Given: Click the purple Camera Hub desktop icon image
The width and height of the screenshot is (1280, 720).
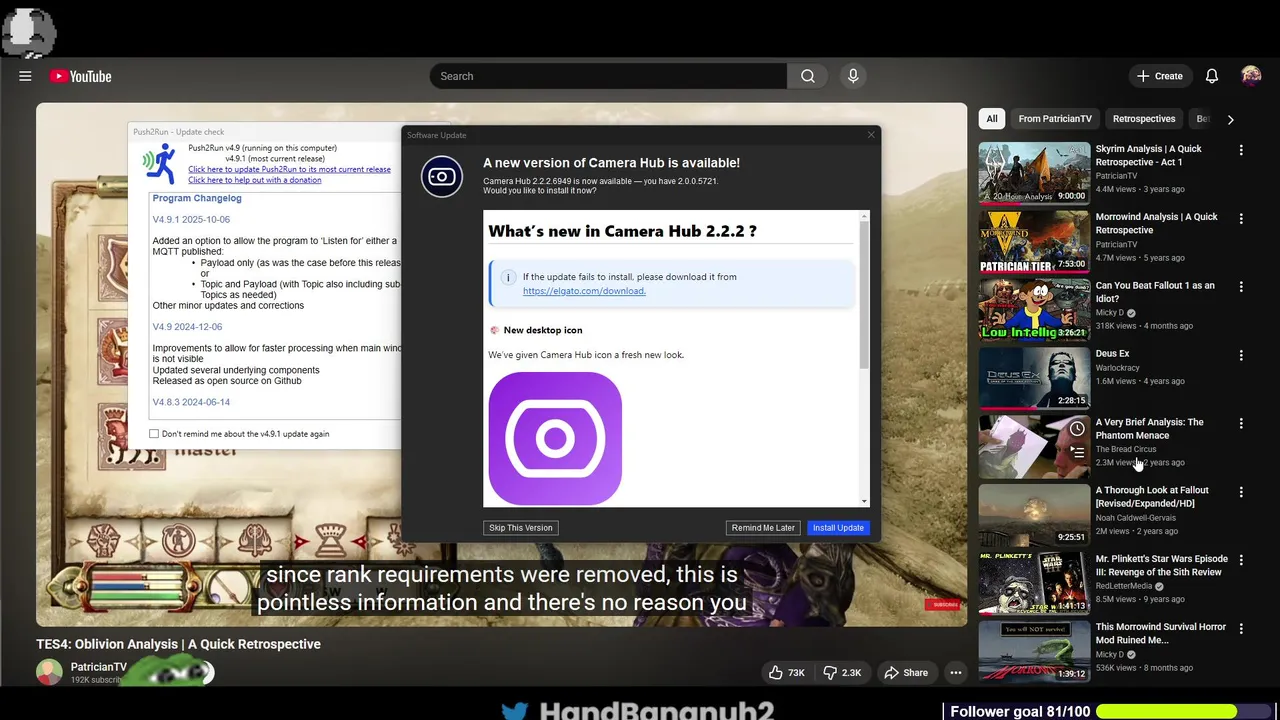Looking at the screenshot, I should (555, 438).
